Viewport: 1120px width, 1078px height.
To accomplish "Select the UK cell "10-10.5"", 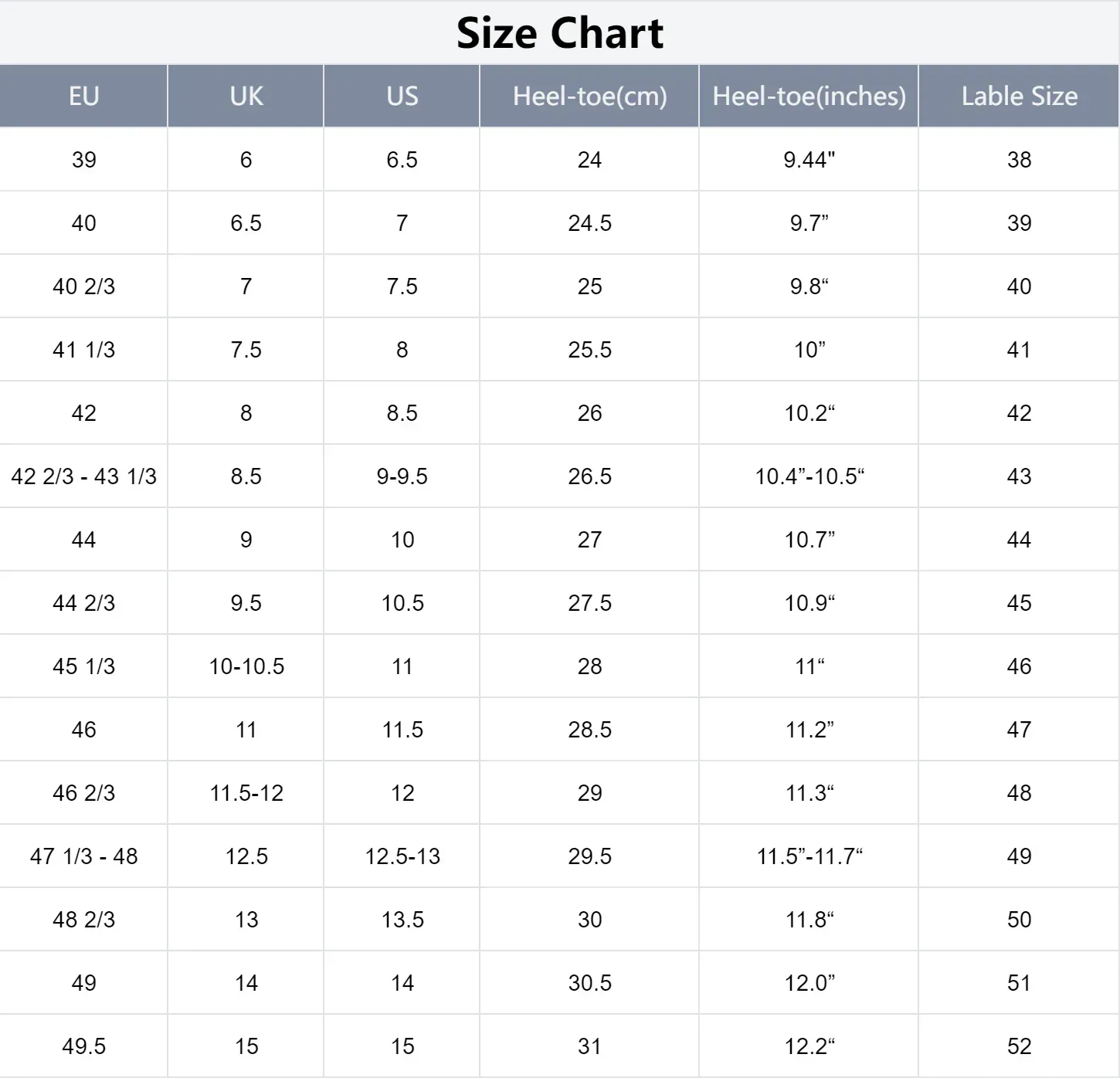I will pyautogui.click(x=246, y=666).
